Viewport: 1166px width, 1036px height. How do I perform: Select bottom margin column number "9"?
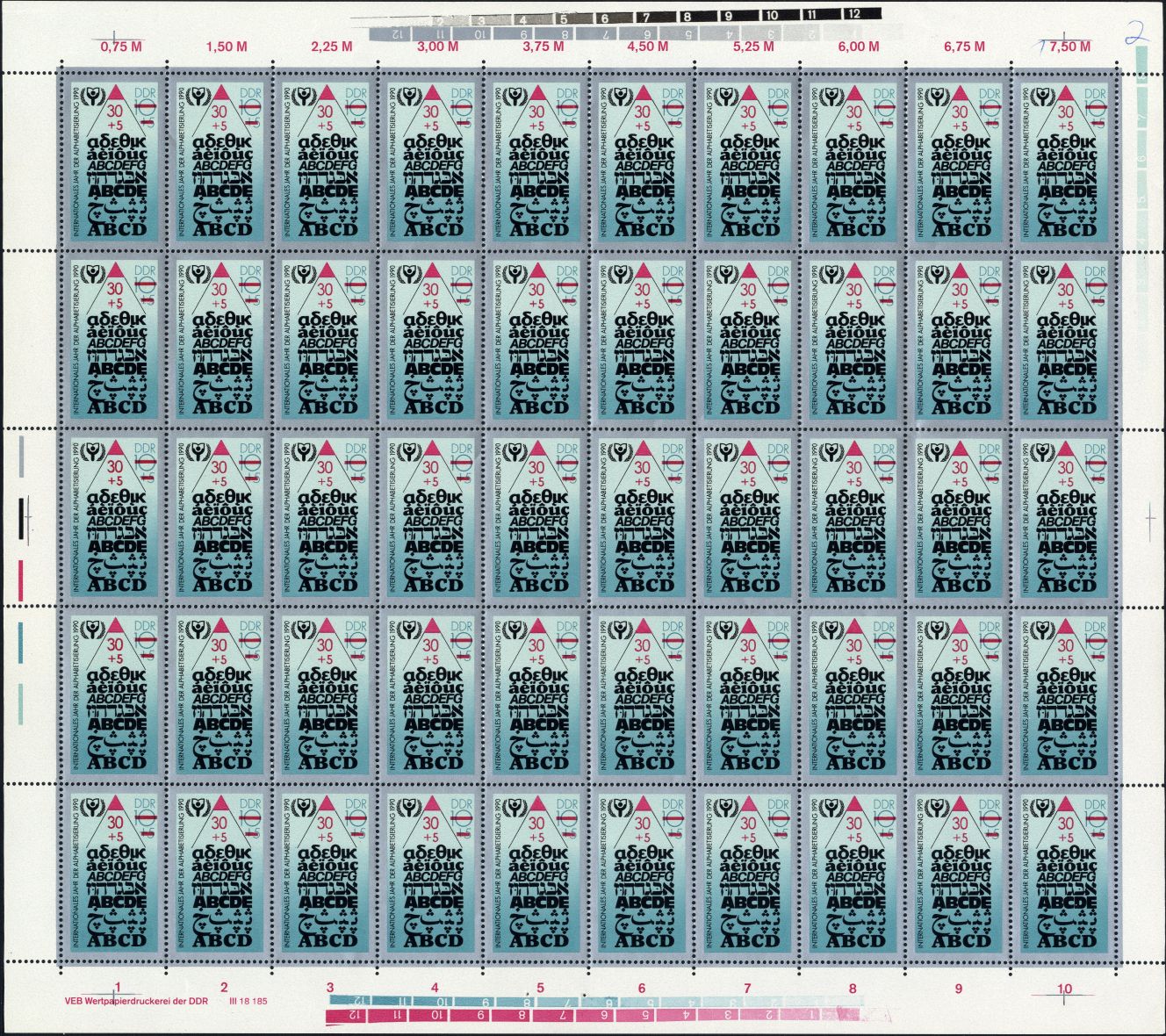click(x=958, y=988)
